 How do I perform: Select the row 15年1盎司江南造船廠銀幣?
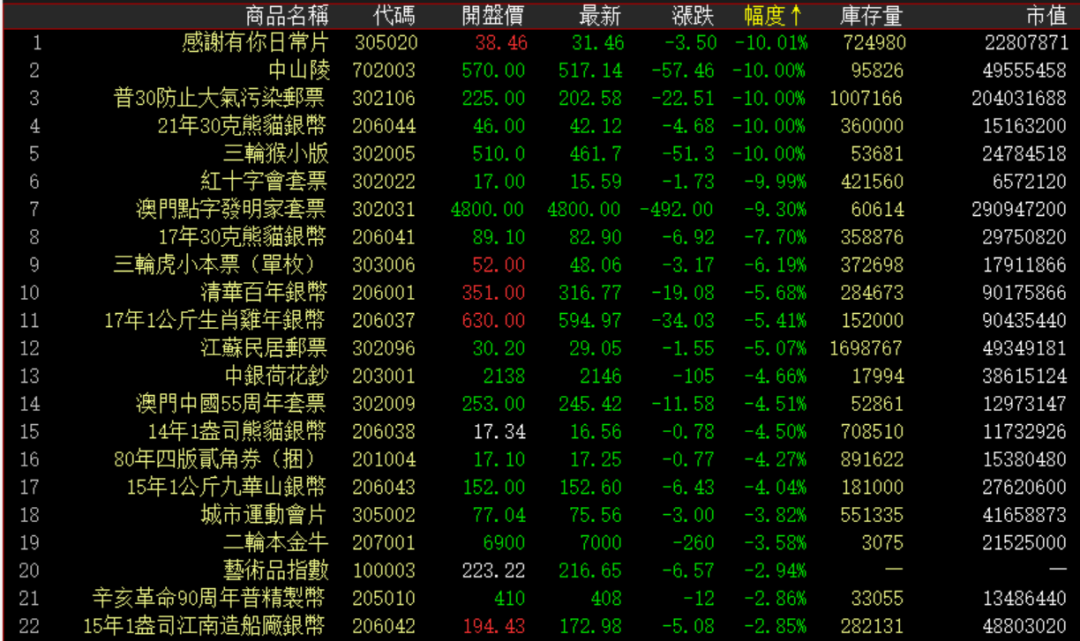click(540, 626)
